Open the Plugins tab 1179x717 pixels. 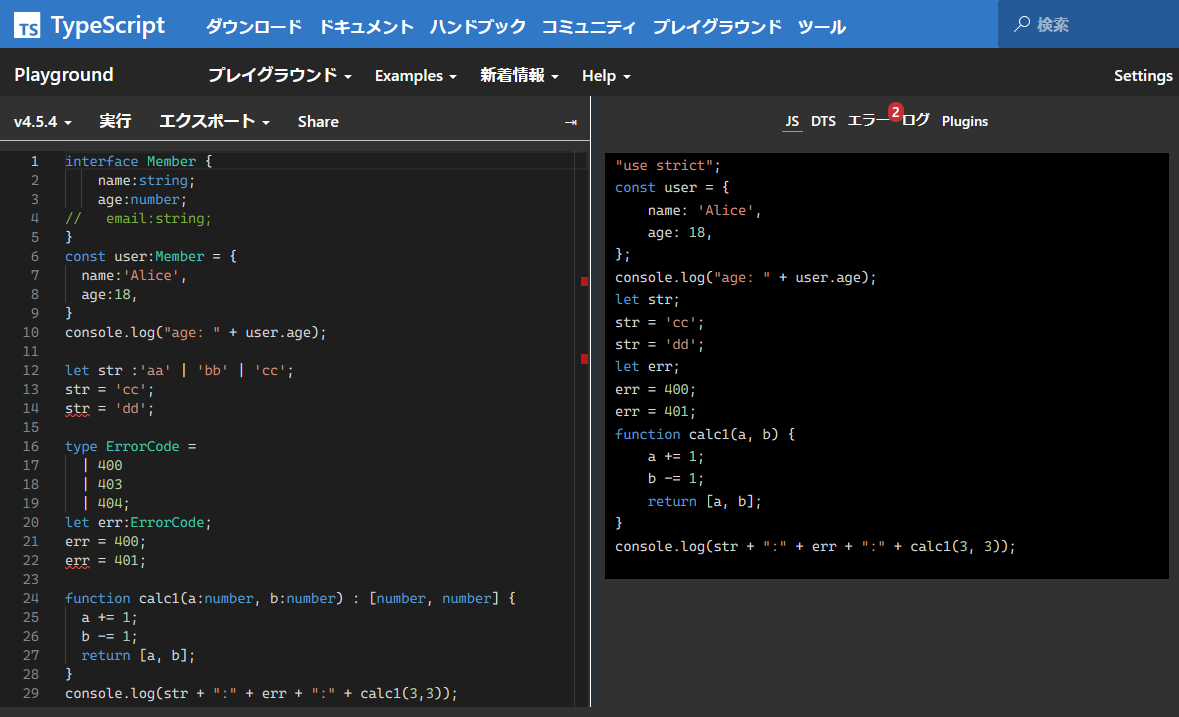point(964,121)
